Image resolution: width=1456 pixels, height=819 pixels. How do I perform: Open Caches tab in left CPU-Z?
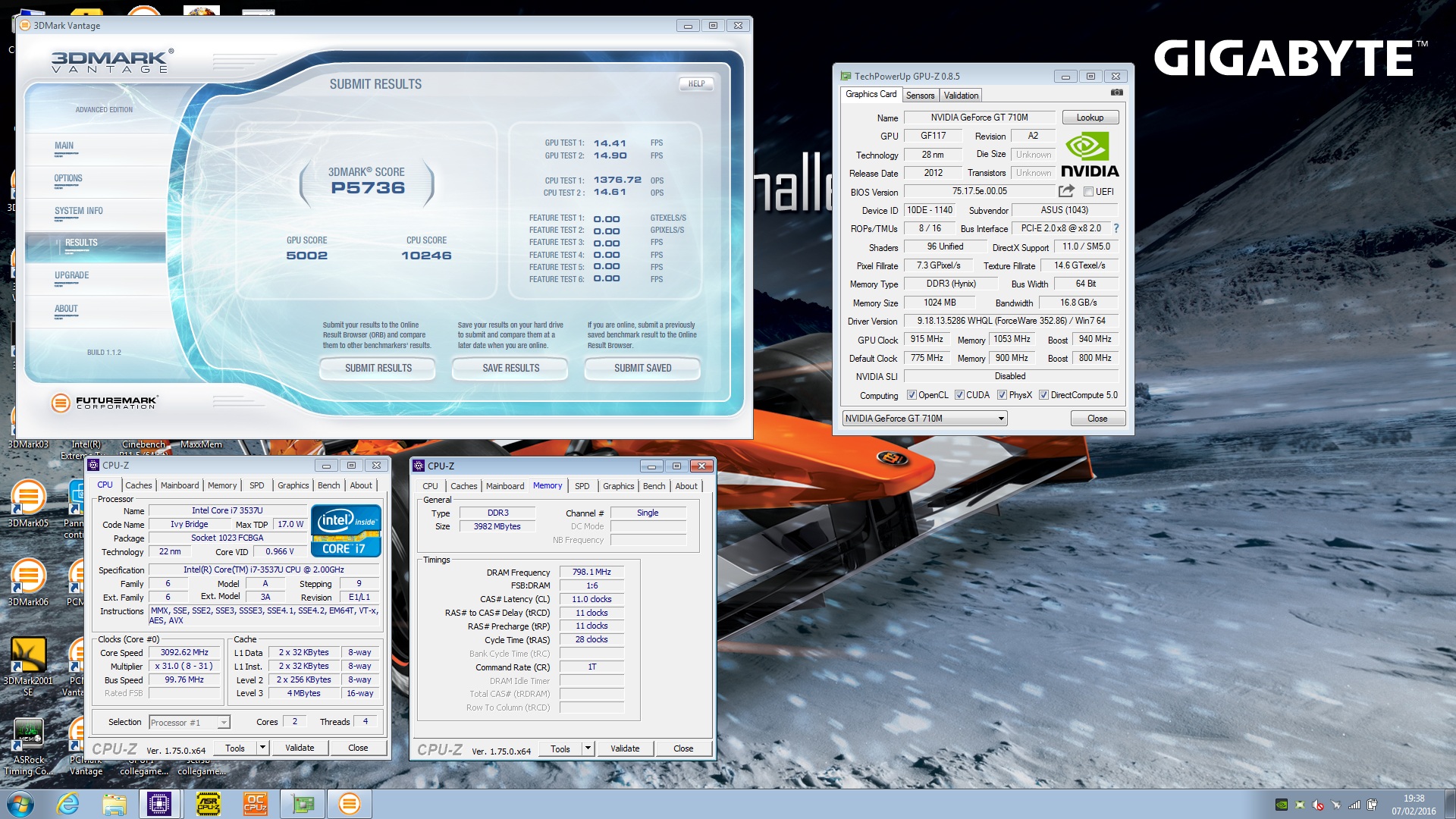pos(139,485)
